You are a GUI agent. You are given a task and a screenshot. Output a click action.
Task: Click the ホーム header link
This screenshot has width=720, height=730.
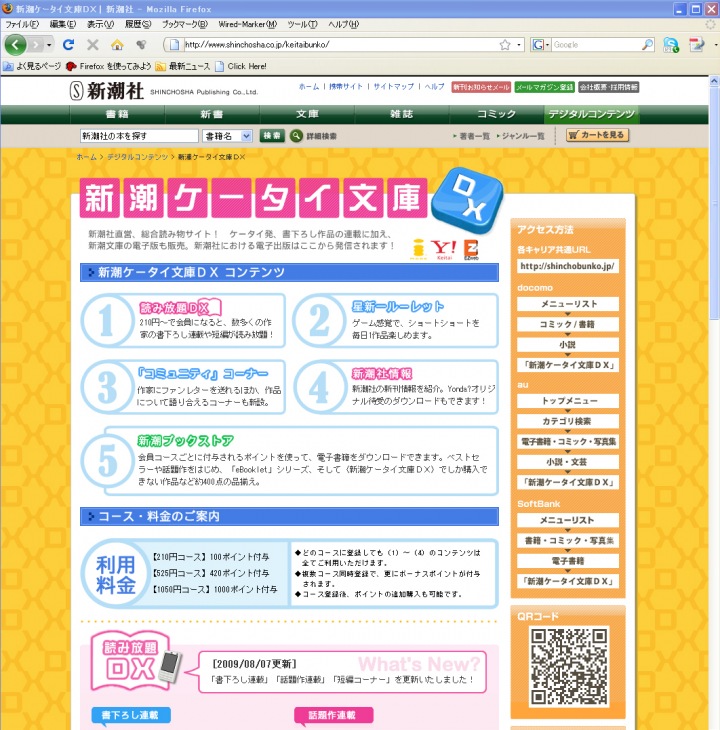pyautogui.click(x=309, y=87)
